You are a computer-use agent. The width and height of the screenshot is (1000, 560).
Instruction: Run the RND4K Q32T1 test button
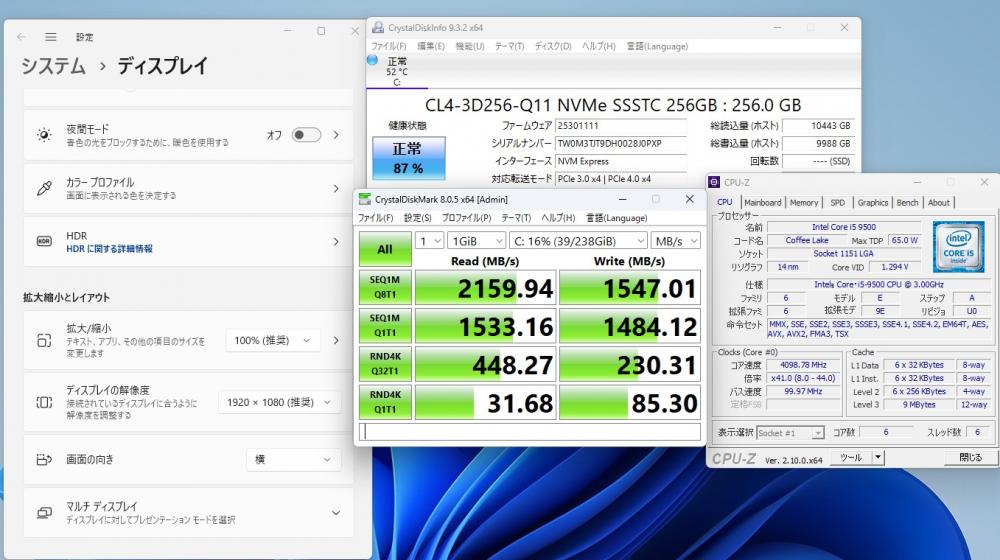pos(385,364)
